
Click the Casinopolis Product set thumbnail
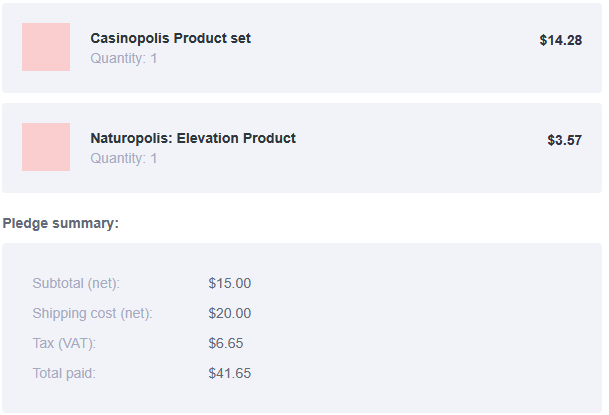tap(46, 47)
